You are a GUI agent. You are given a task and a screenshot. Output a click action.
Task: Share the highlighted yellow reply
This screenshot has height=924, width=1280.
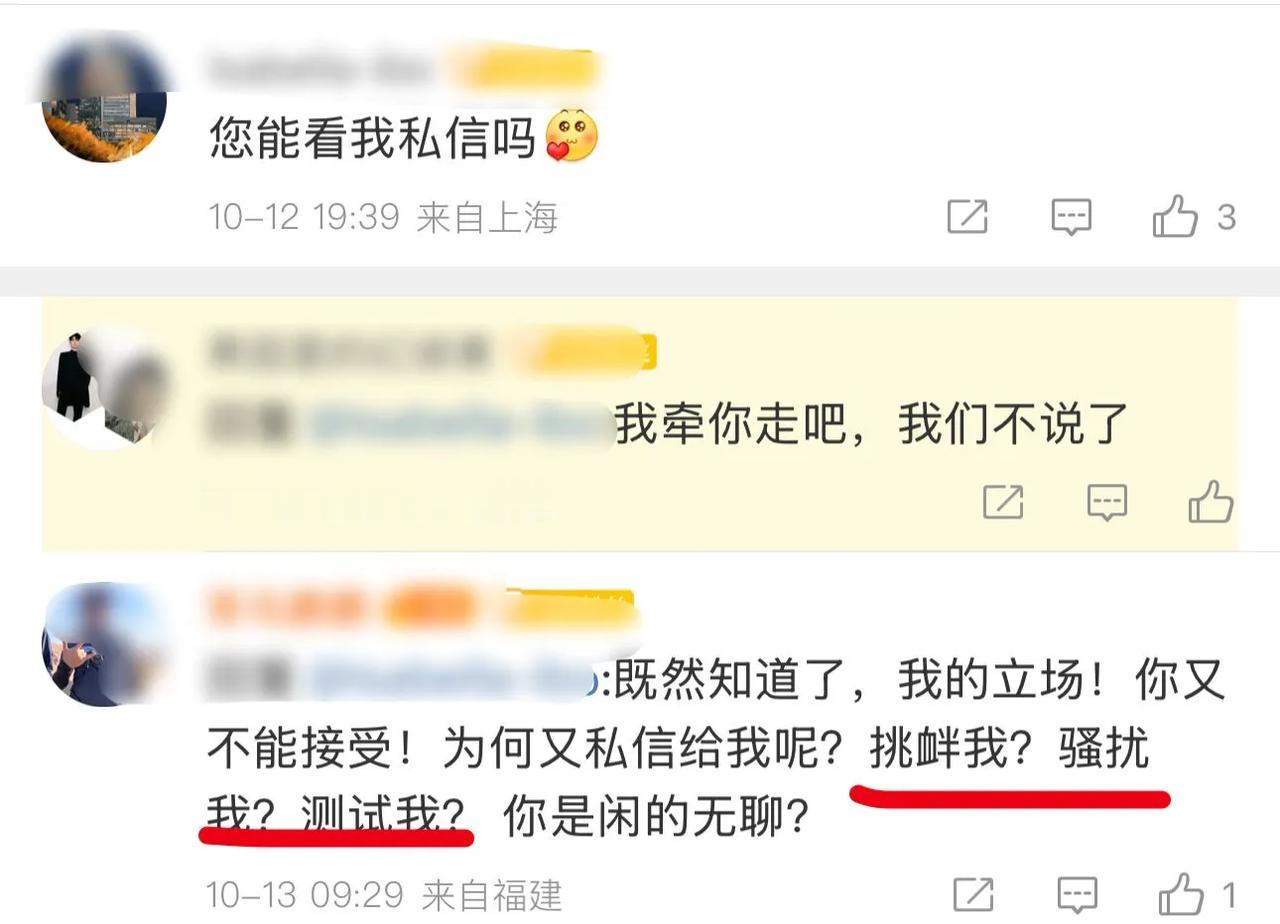pos(1003,502)
